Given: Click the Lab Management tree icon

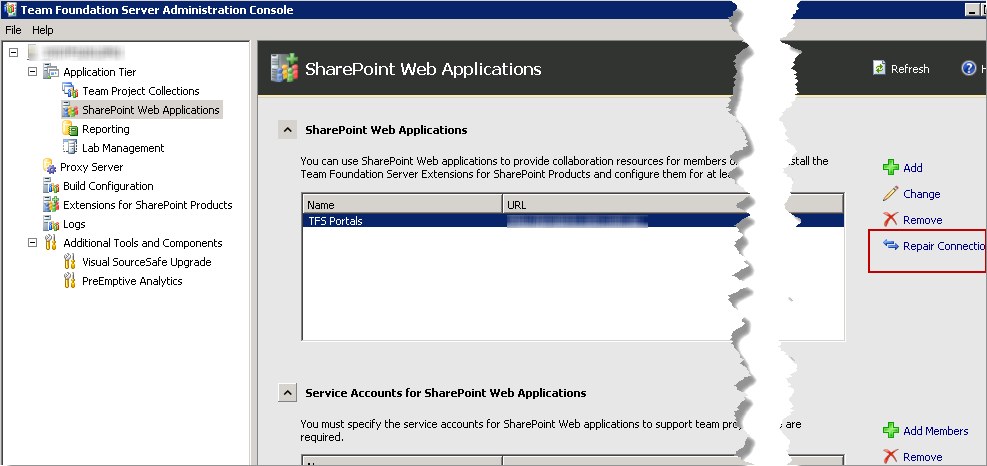Looking at the screenshot, I should [x=70, y=147].
